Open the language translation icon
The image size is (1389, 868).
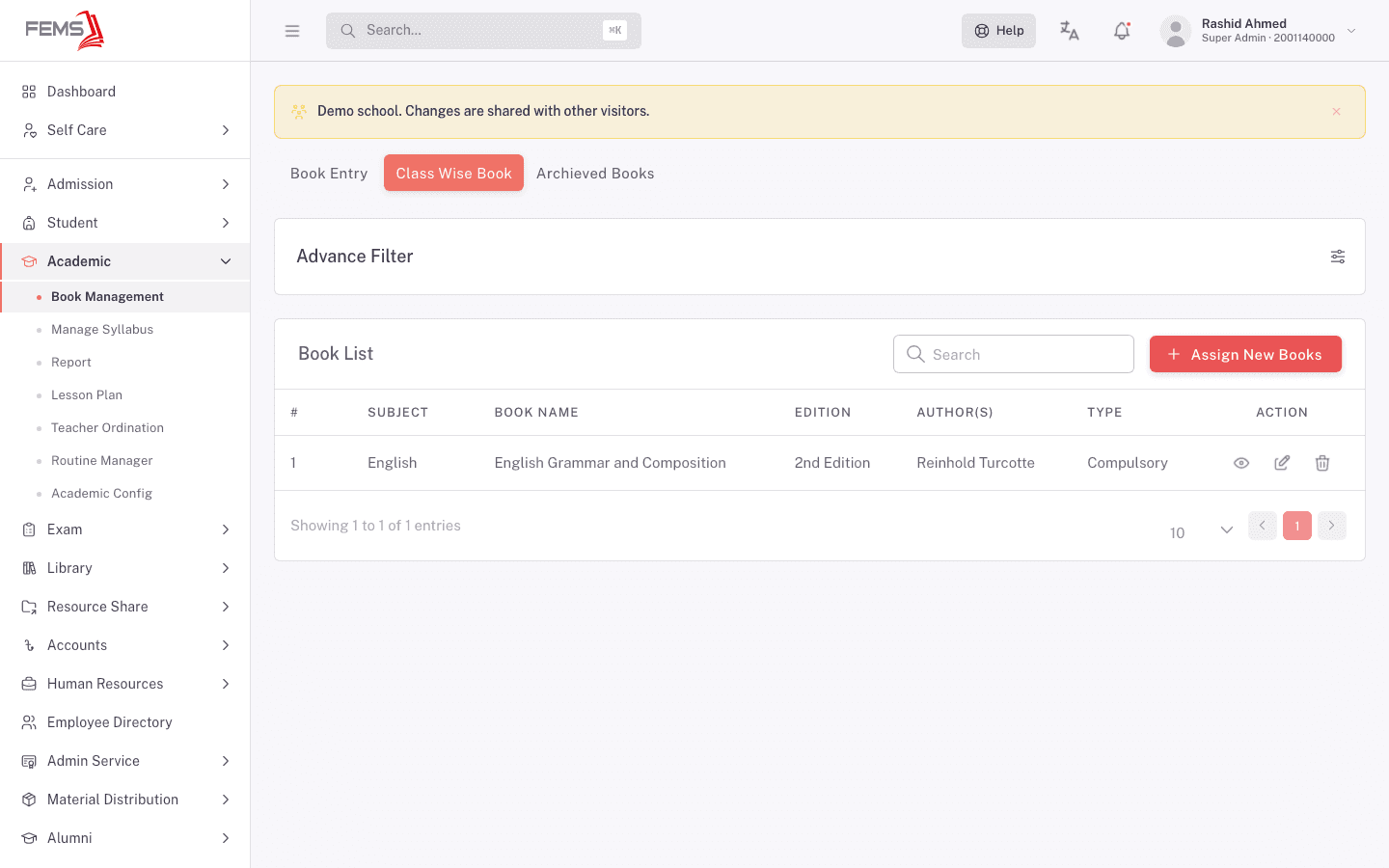click(1070, 31)
